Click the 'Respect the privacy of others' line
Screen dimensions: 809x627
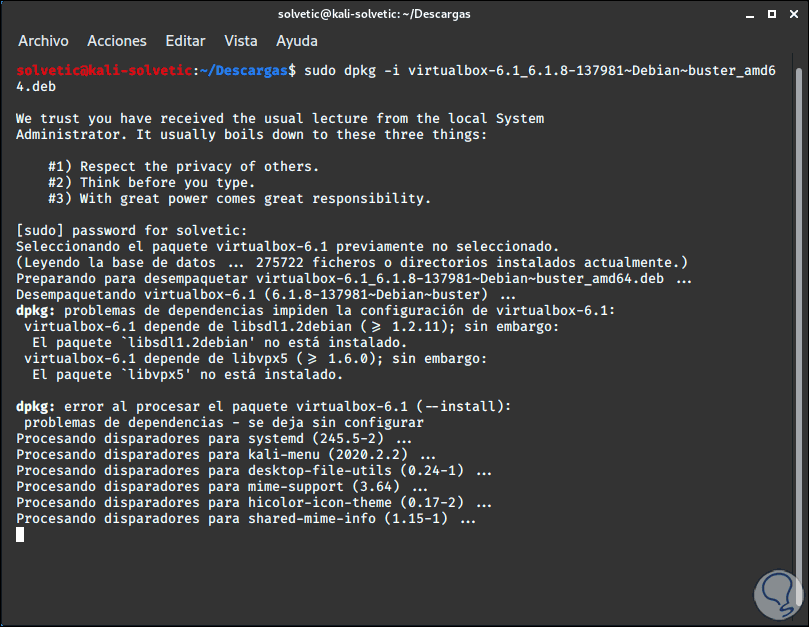183,166
